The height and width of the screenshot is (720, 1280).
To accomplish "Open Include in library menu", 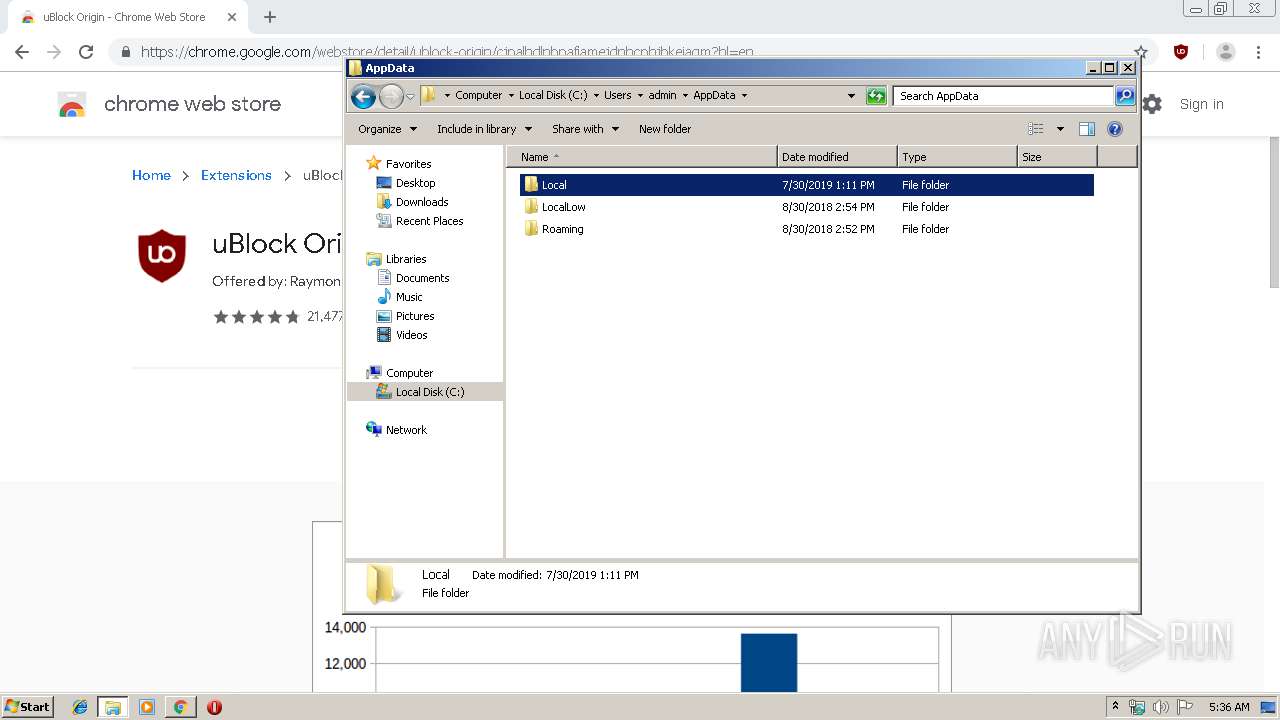I will [484, 129].
